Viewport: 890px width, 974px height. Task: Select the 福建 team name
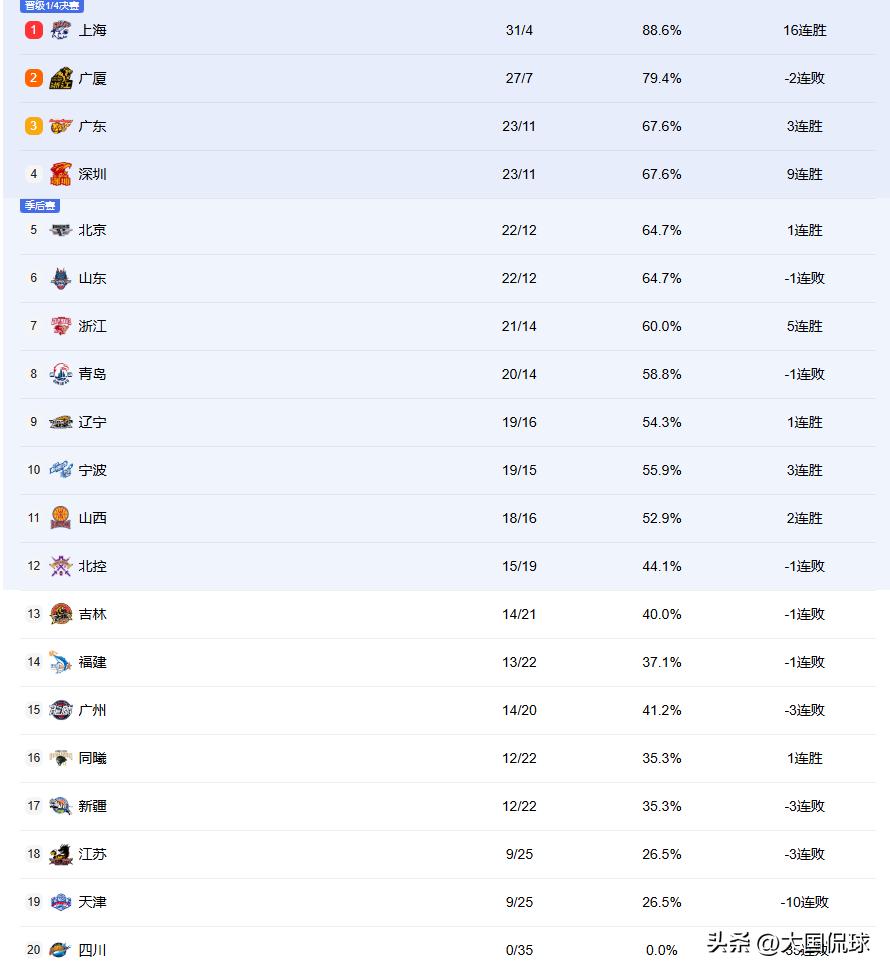(x=92, y=662)
